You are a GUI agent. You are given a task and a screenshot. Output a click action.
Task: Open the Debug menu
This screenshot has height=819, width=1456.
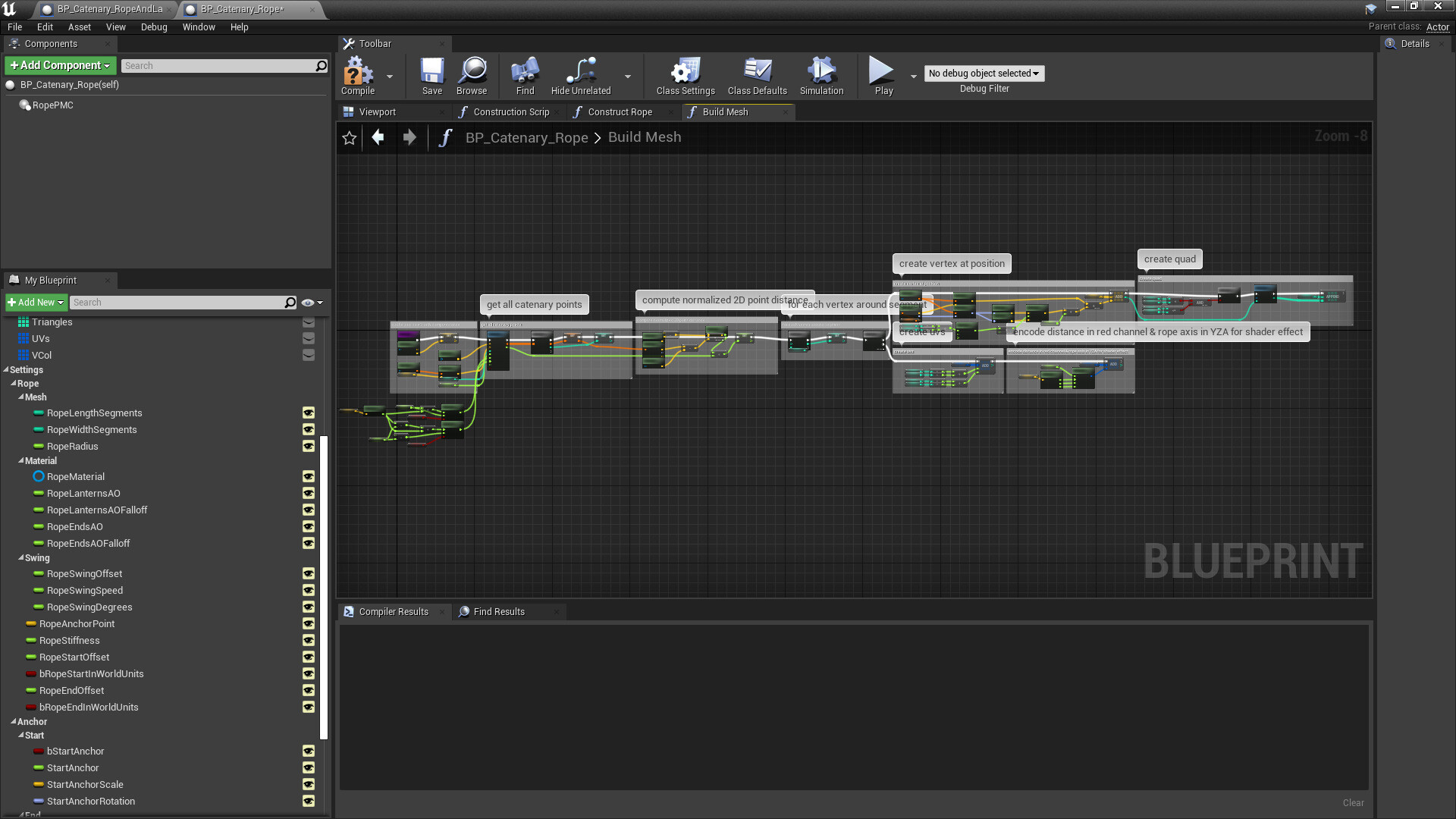[x=154, y=27]
